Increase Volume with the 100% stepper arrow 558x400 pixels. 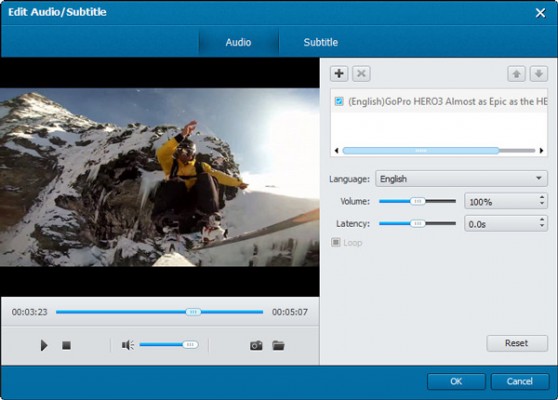pos(542,197)
